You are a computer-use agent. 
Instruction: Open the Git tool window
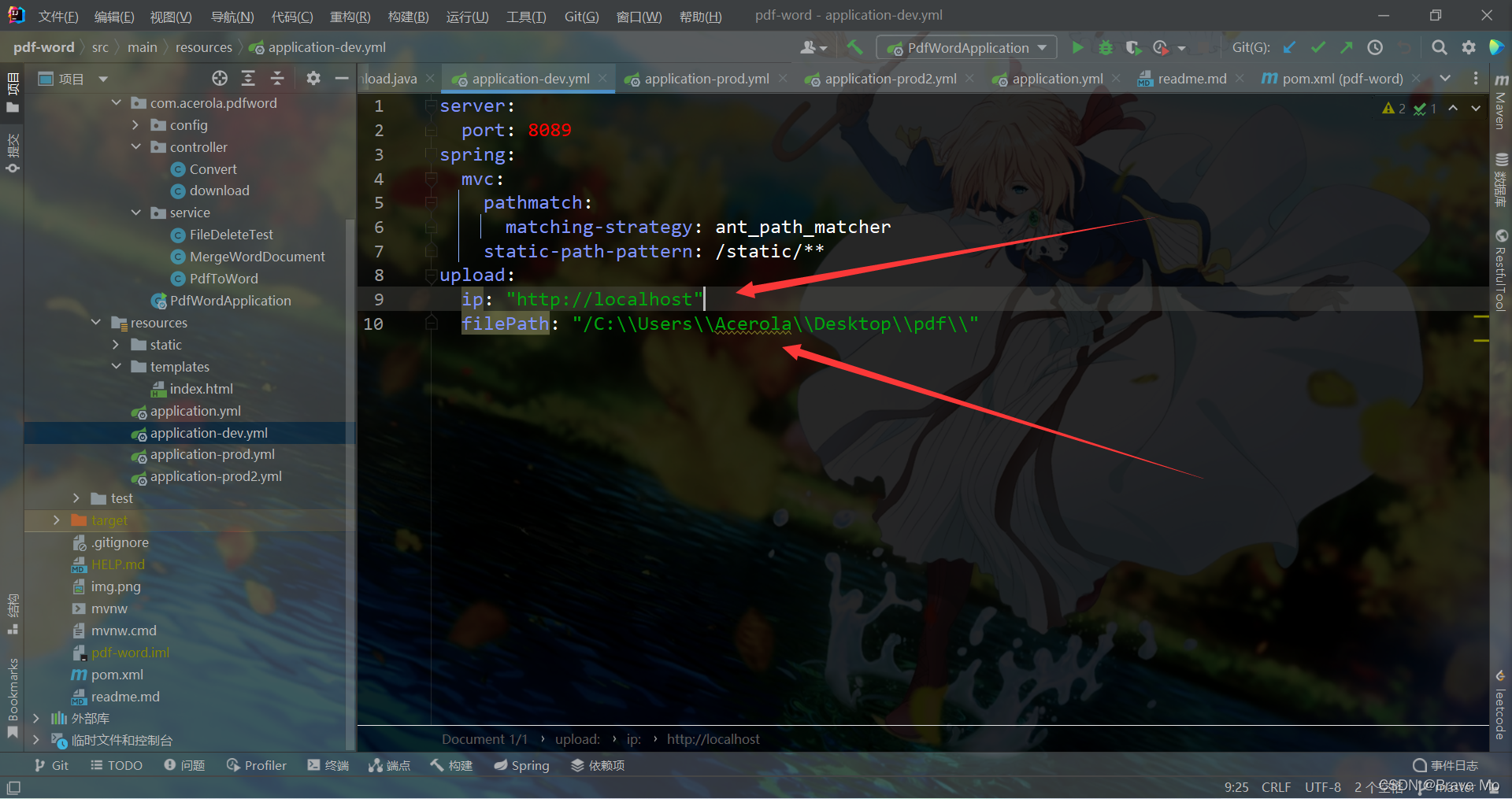52,765
